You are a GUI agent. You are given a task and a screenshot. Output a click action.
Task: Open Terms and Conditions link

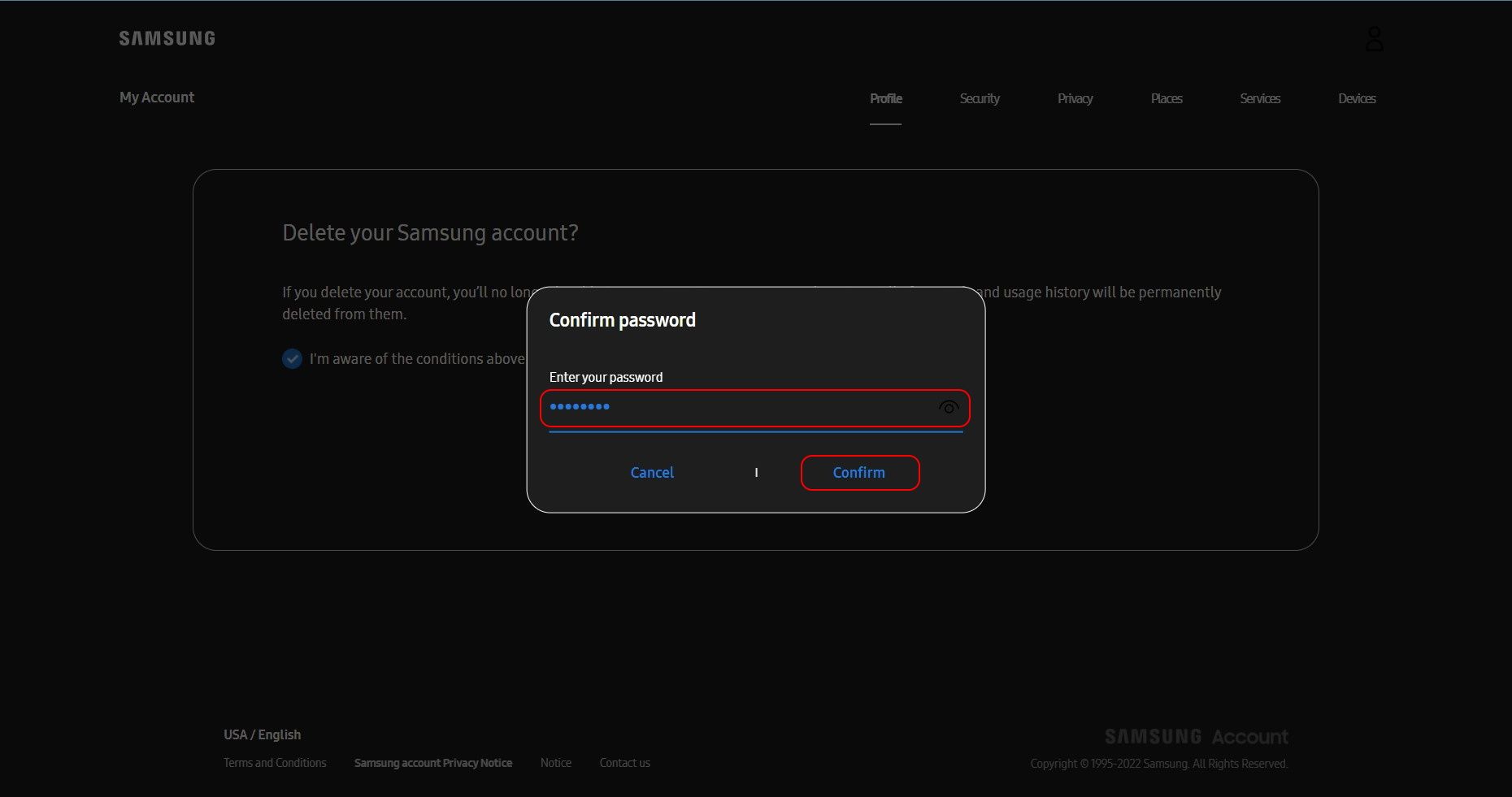275,763
